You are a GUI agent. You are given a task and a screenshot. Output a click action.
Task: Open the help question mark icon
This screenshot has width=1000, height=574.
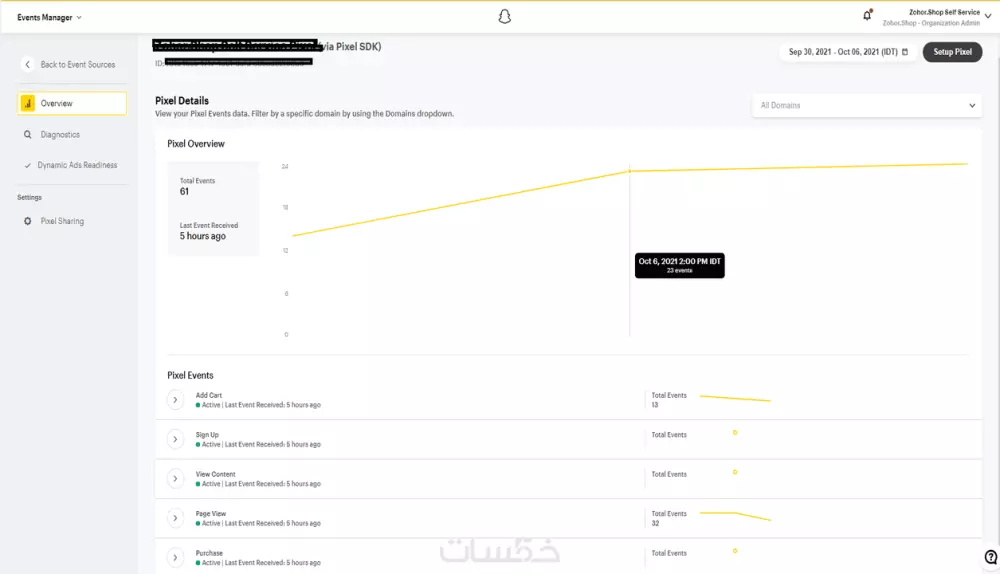[x=990, y=557]
